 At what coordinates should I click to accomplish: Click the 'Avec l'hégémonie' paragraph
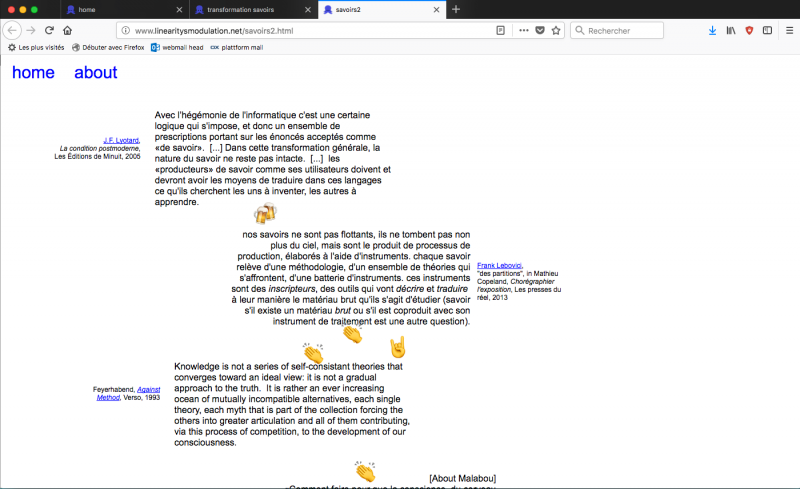pyautogui.click(x=273, y=158)
